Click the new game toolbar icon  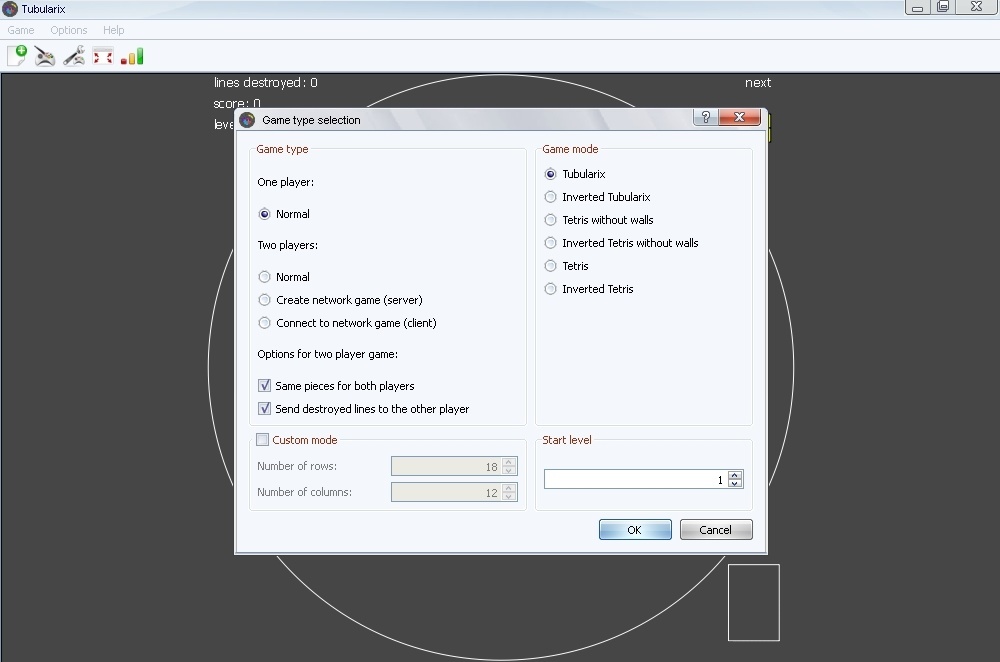(17, 56)
